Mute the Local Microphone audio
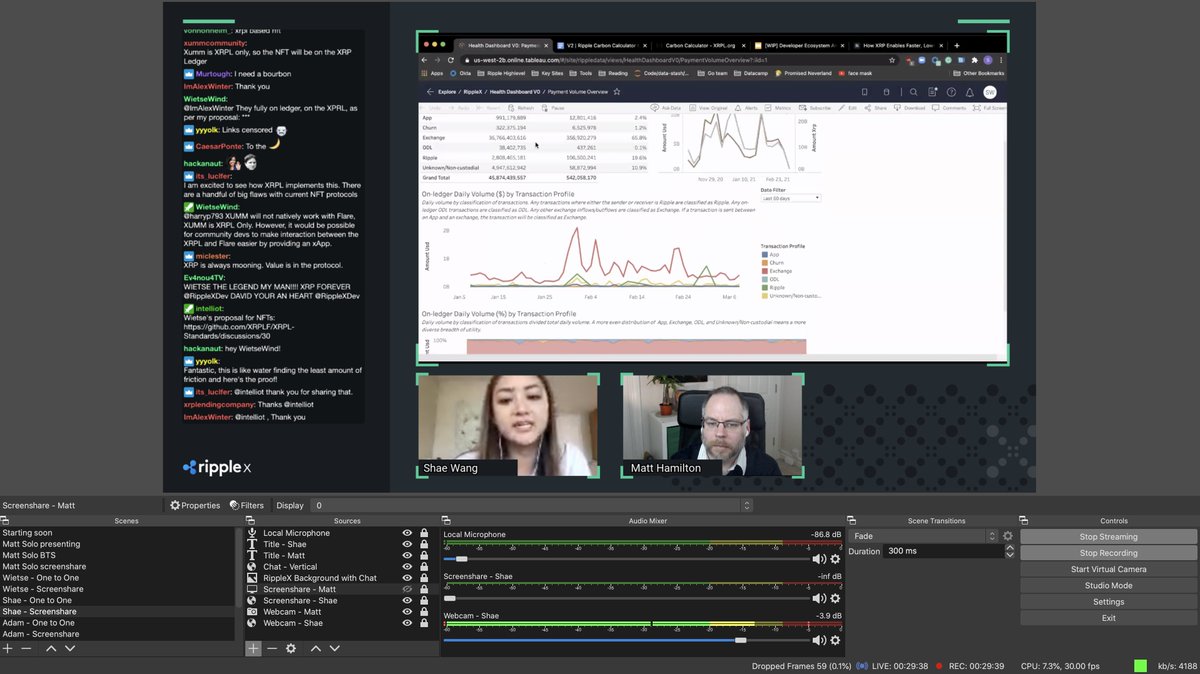 tap(819, 559)
